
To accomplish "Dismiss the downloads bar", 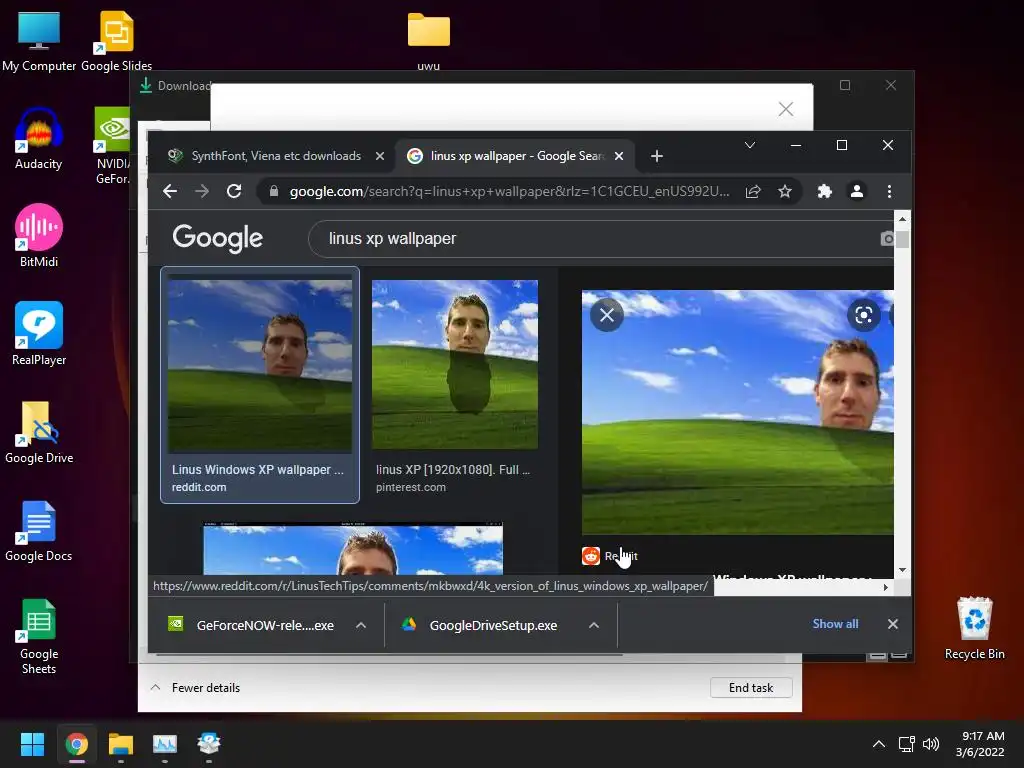I will 893,624.
